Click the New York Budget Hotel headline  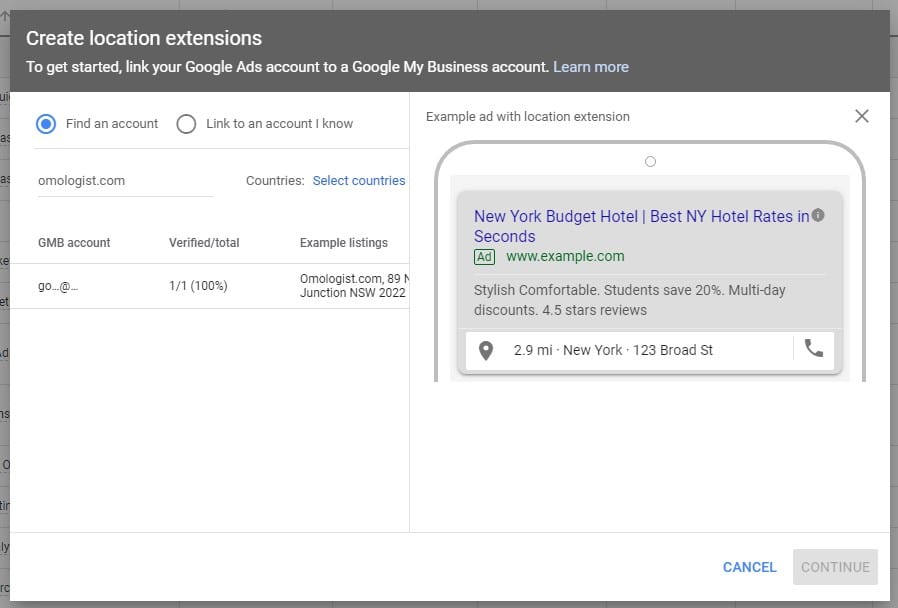click(641, 226)
